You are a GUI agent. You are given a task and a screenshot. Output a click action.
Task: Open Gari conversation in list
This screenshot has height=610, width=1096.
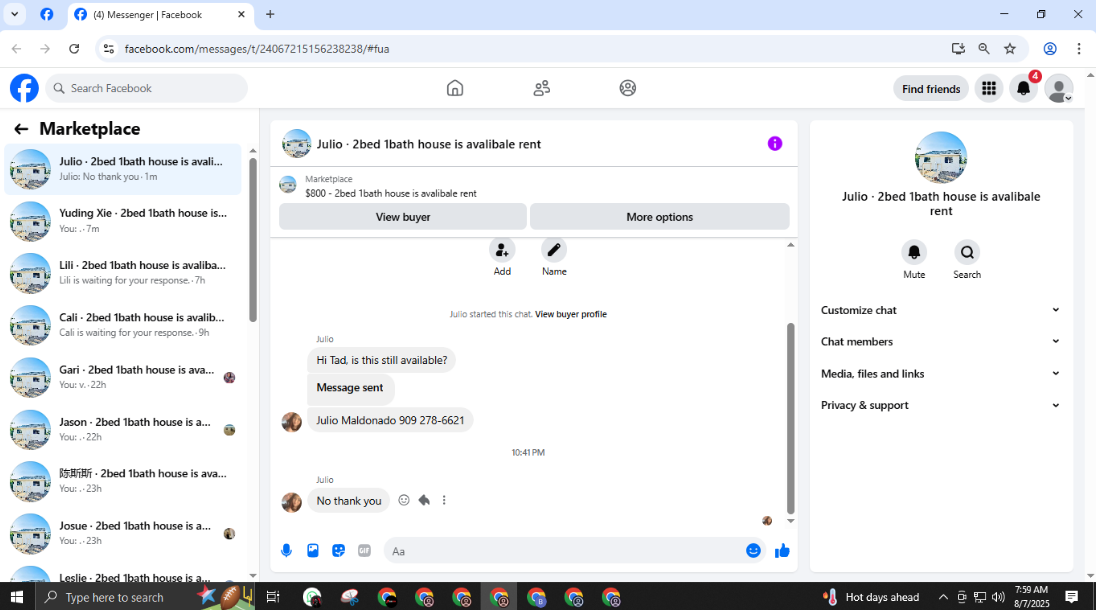123,377
